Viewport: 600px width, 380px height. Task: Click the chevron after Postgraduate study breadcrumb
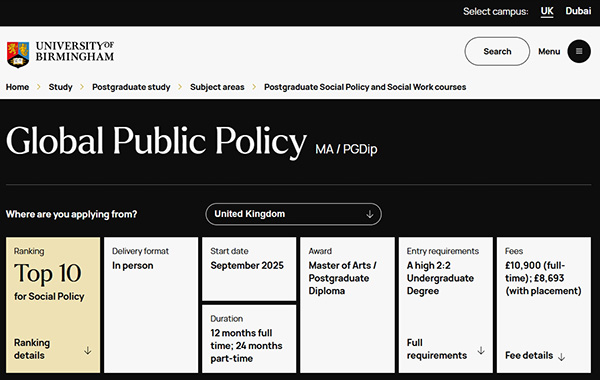(x=180, y=87)
